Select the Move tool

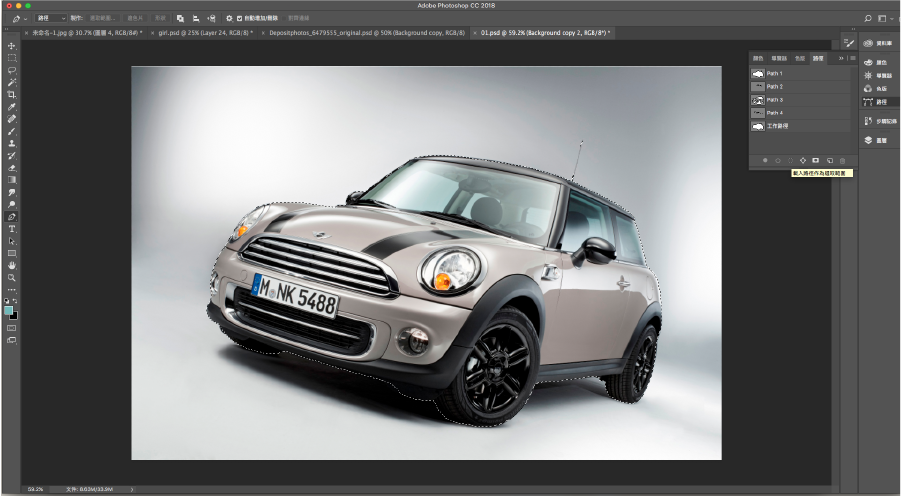pyautogui.click(x=12, y=46)
